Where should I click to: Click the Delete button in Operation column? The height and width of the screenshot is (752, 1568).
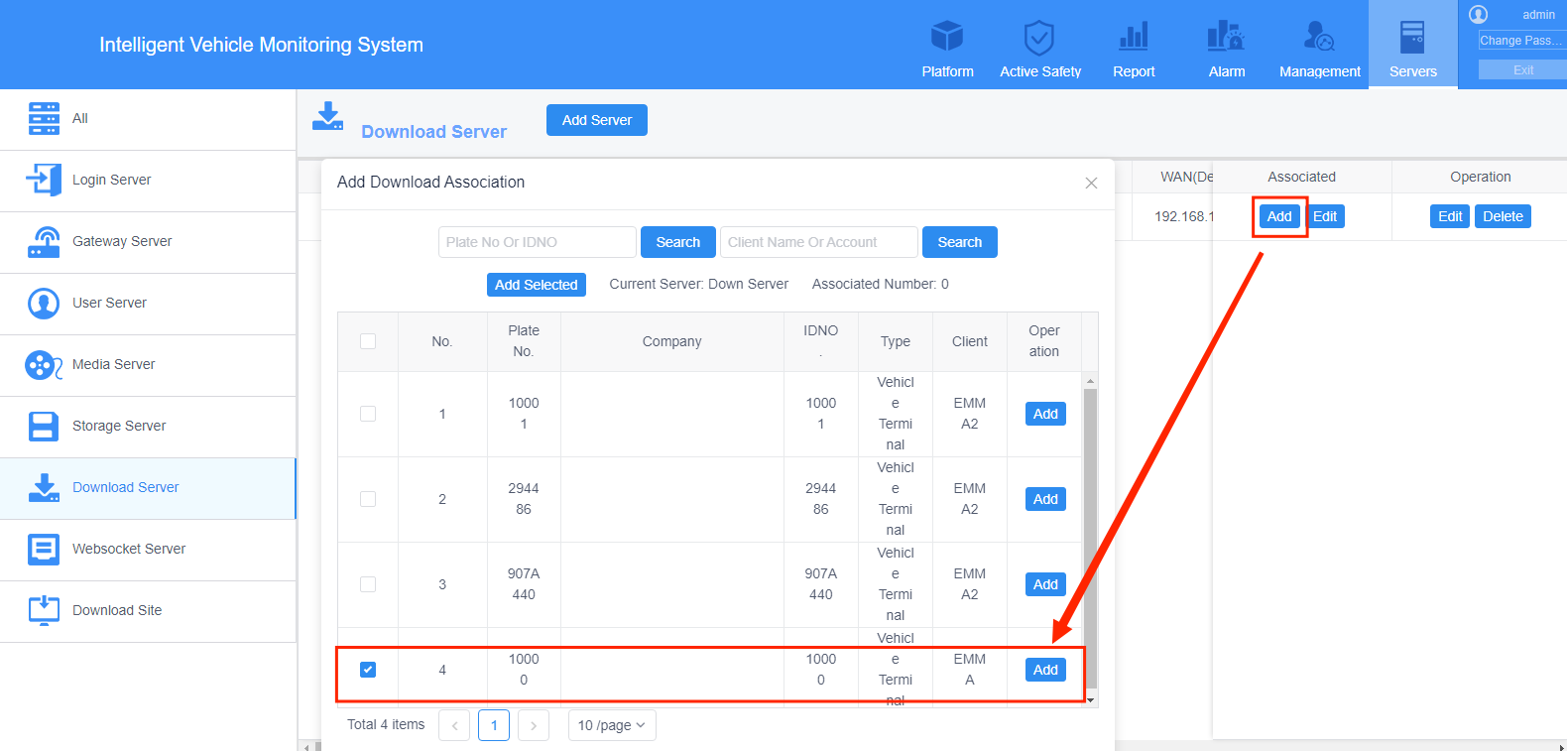(x=1503, y=216)
